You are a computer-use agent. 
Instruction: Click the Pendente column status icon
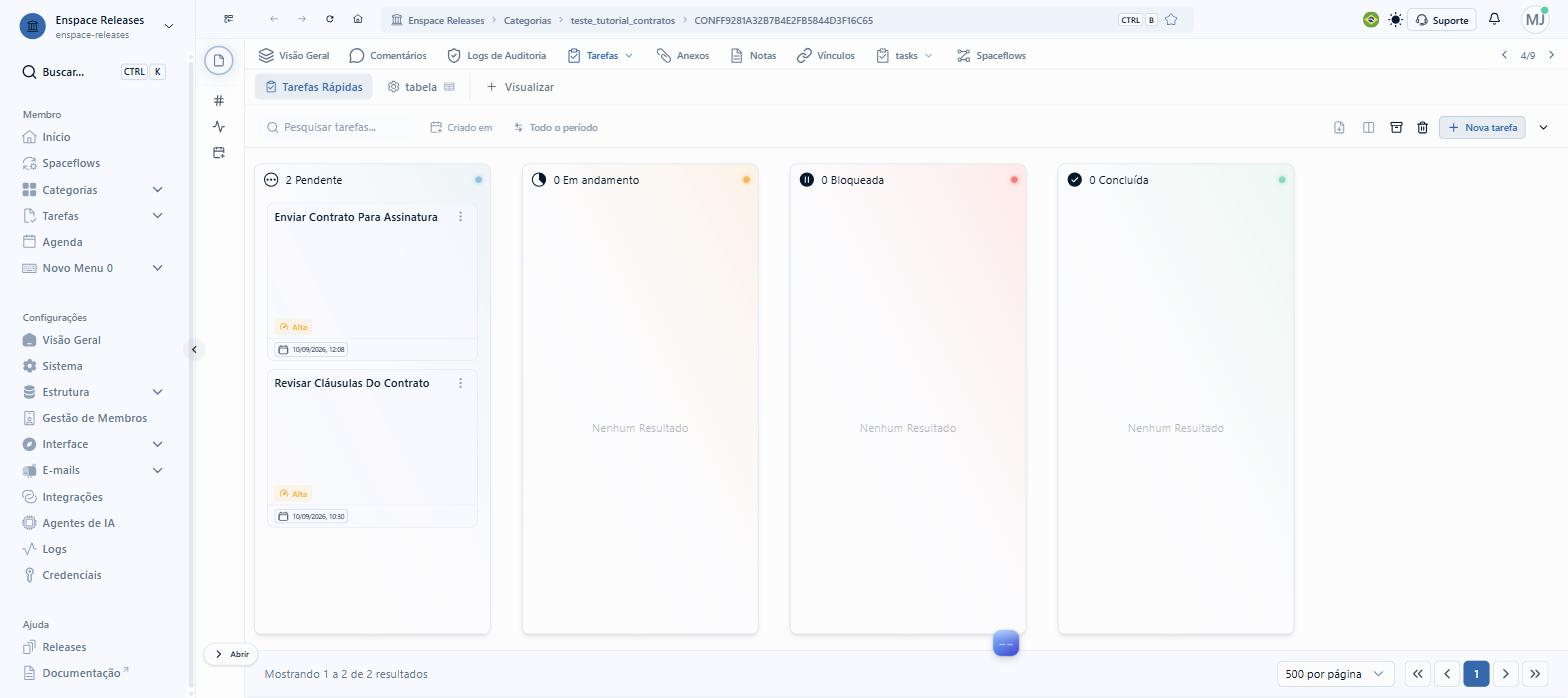271,180
